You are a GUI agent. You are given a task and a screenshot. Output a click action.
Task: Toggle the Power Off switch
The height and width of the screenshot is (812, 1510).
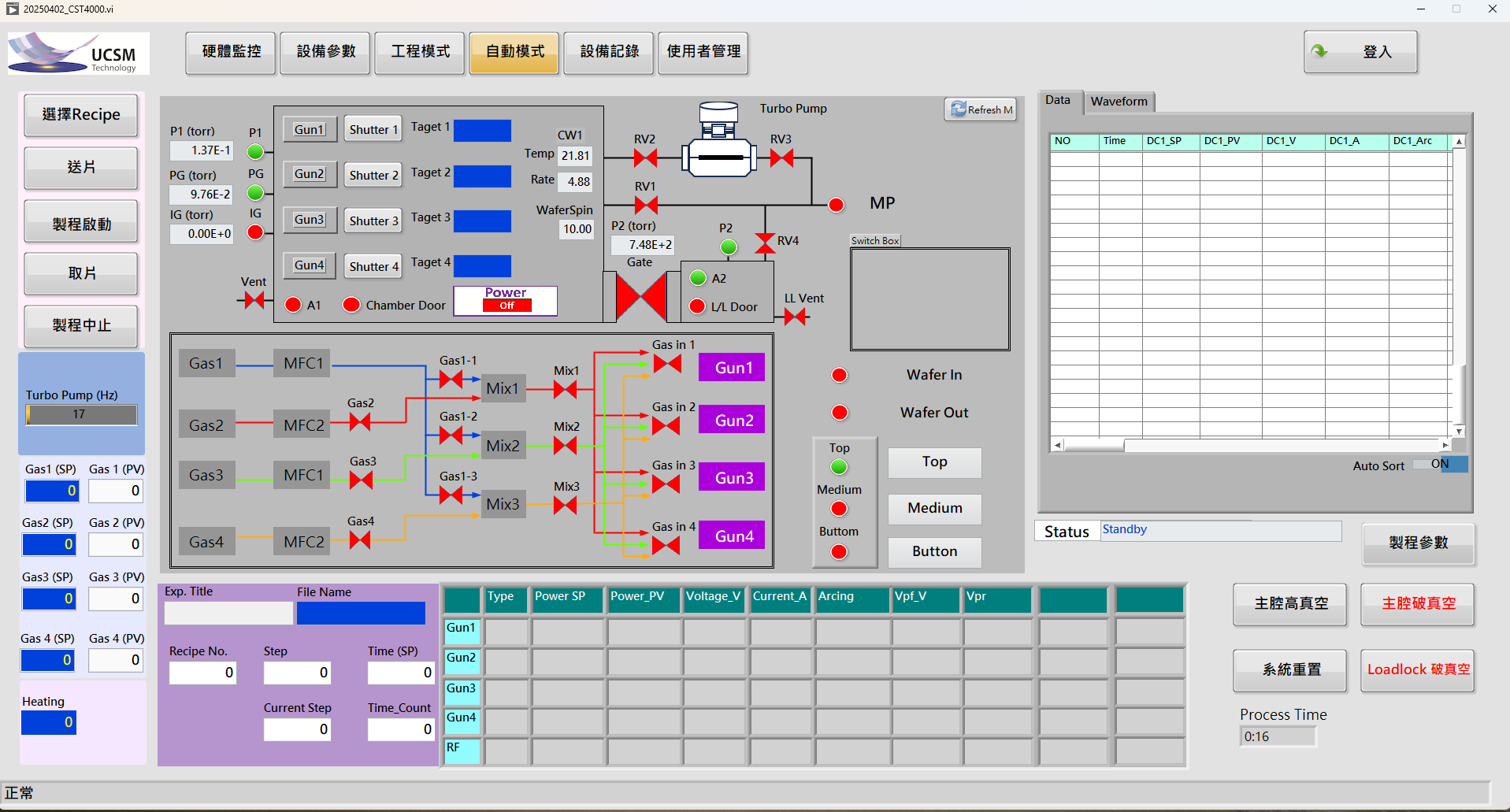[x=506, y=306]
